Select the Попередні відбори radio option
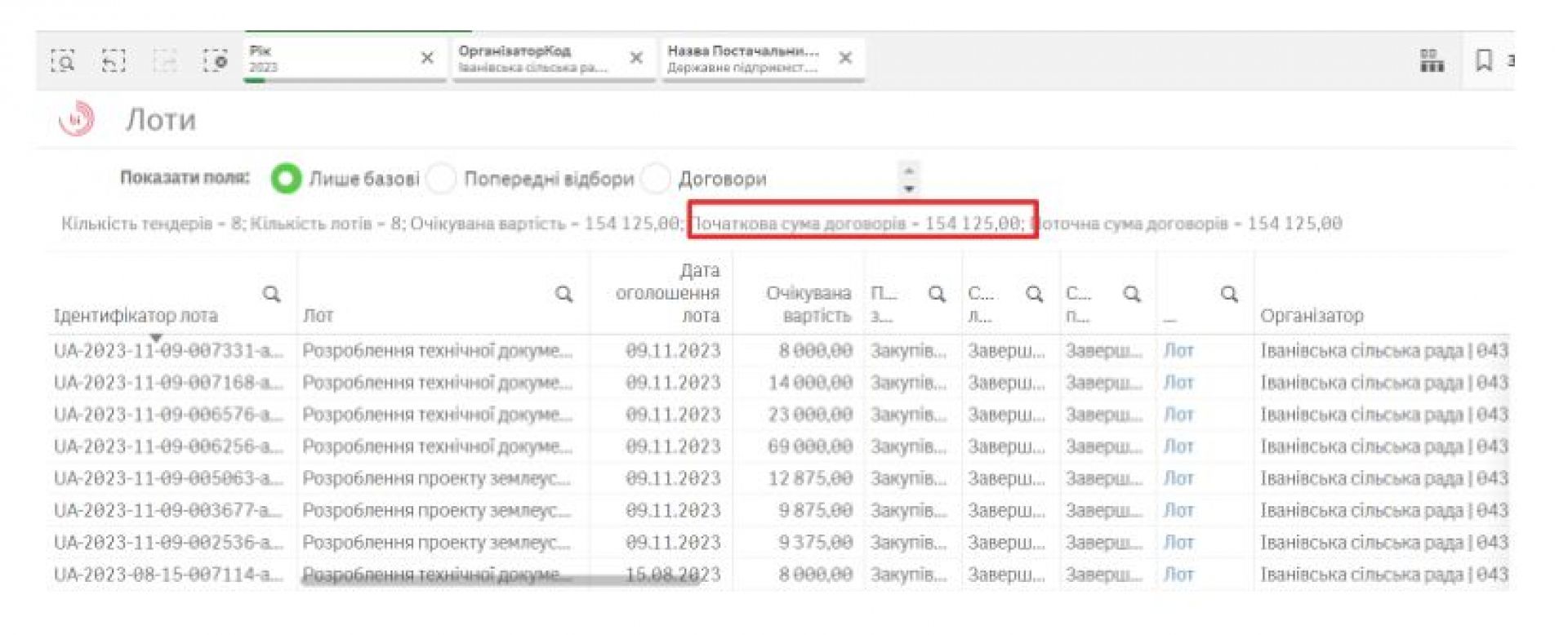The image size is (1568, 635). (x=442, y=179)
